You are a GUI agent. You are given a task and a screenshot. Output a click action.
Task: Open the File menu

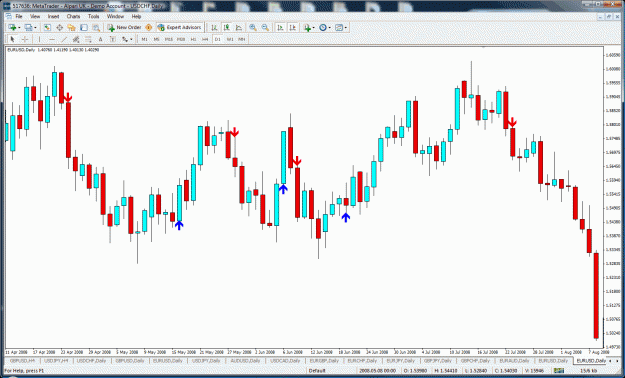[x=19, y=16]
